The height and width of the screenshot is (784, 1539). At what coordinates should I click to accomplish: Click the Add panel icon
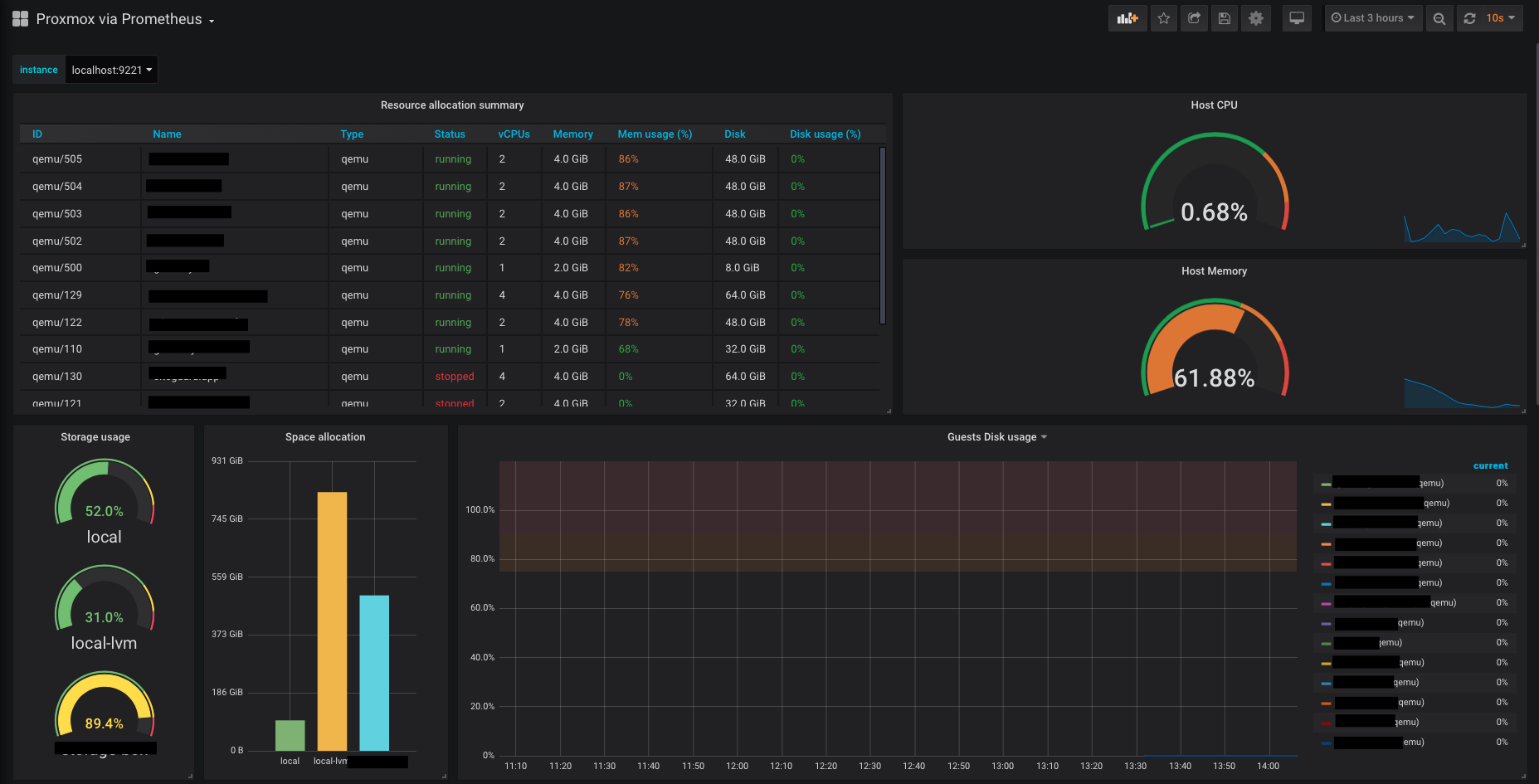[1127, 18]
